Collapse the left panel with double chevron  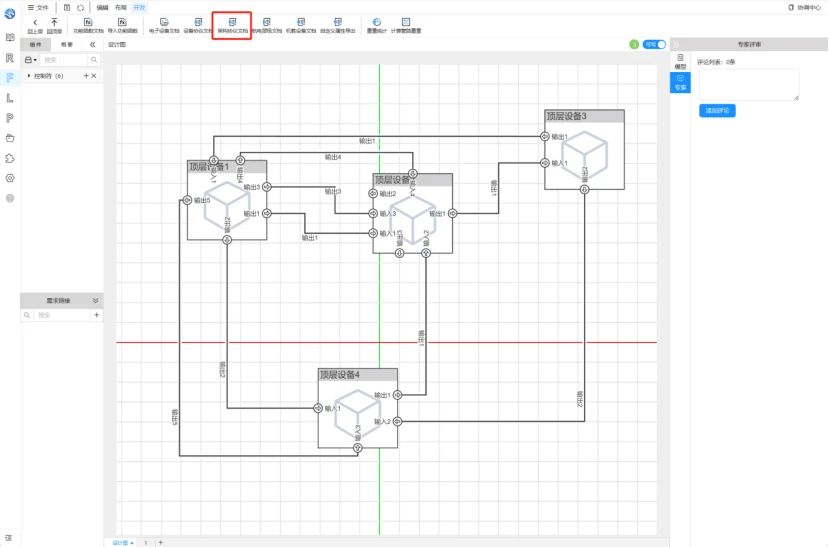(93, 44)
